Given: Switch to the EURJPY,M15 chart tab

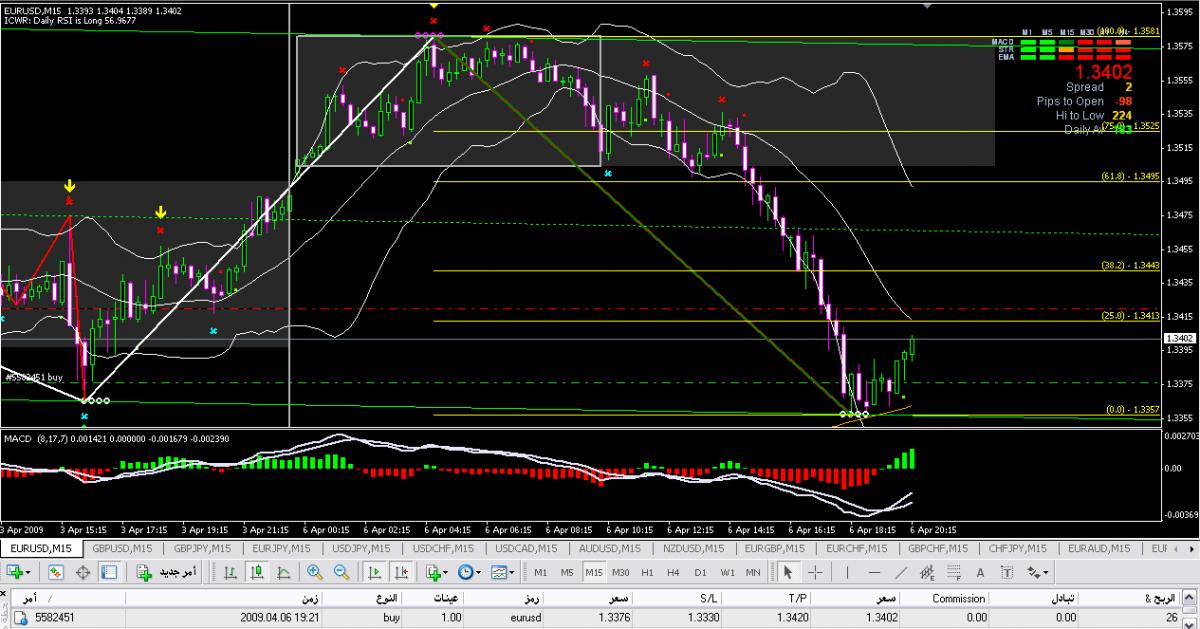Looking at the screenshot, I should coord(283,549).
